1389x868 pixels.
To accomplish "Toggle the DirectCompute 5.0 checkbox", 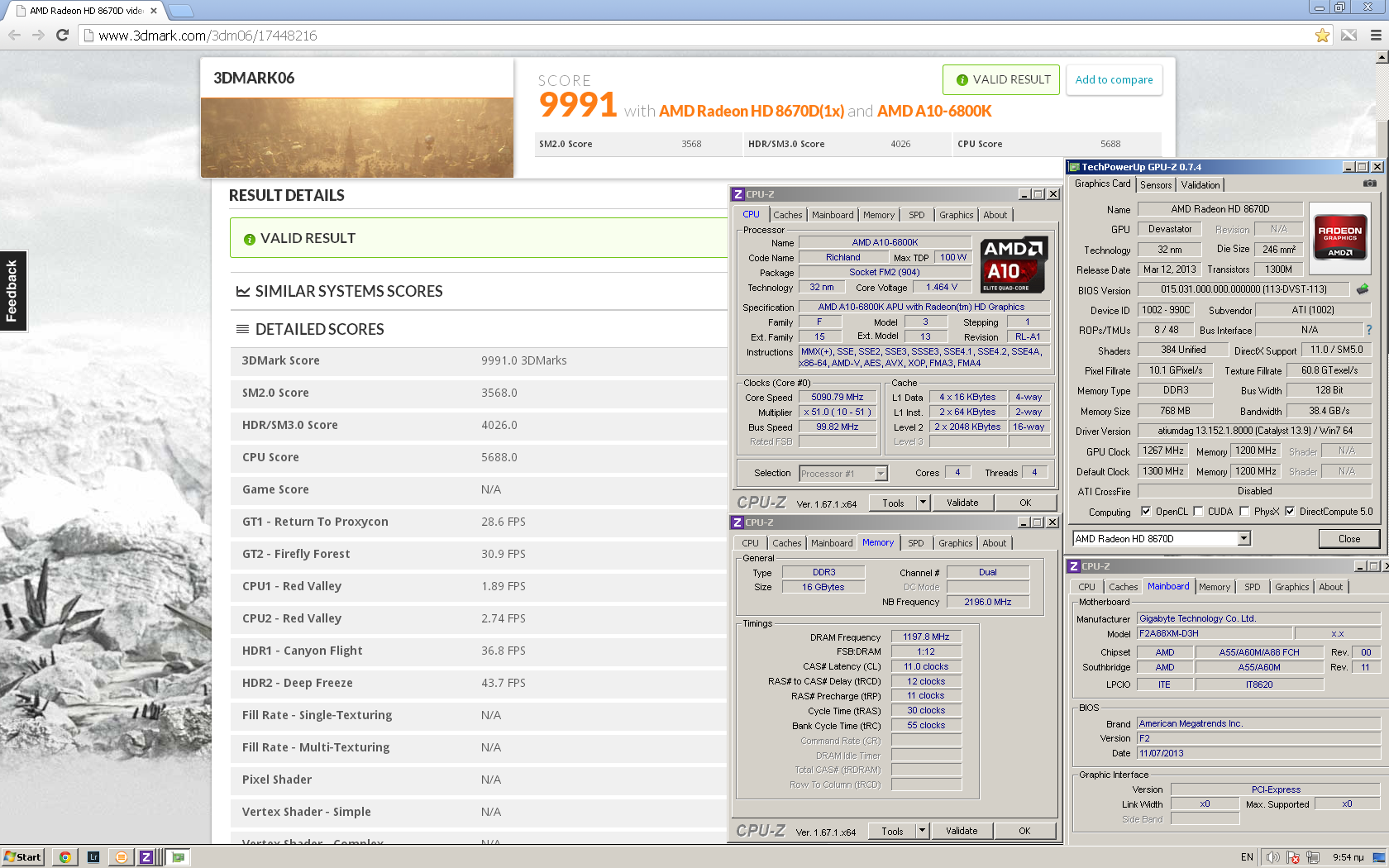I will coord(1290,511).
